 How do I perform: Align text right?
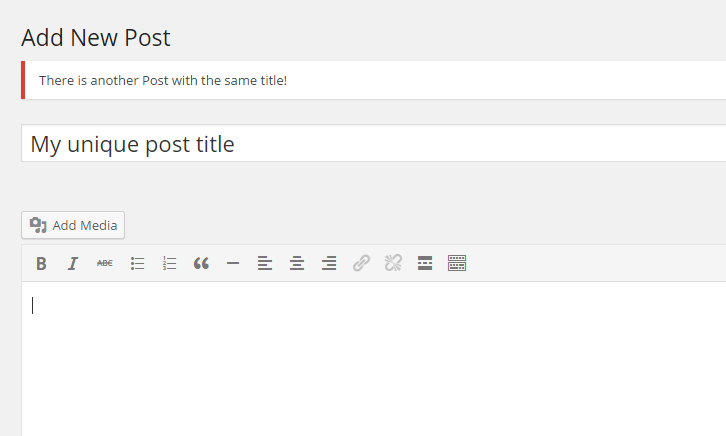(329, 263)
